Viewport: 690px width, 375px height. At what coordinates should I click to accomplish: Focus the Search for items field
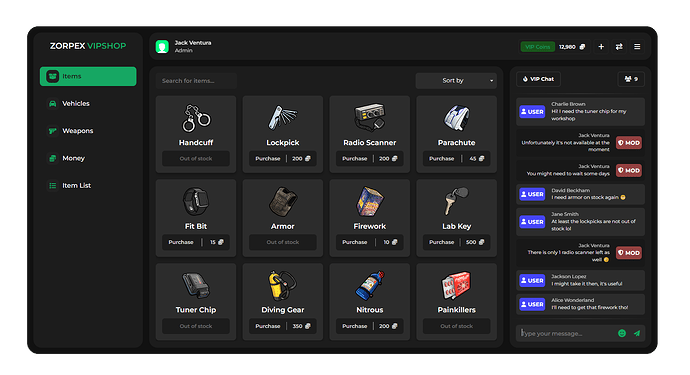(x=196, y=81)
